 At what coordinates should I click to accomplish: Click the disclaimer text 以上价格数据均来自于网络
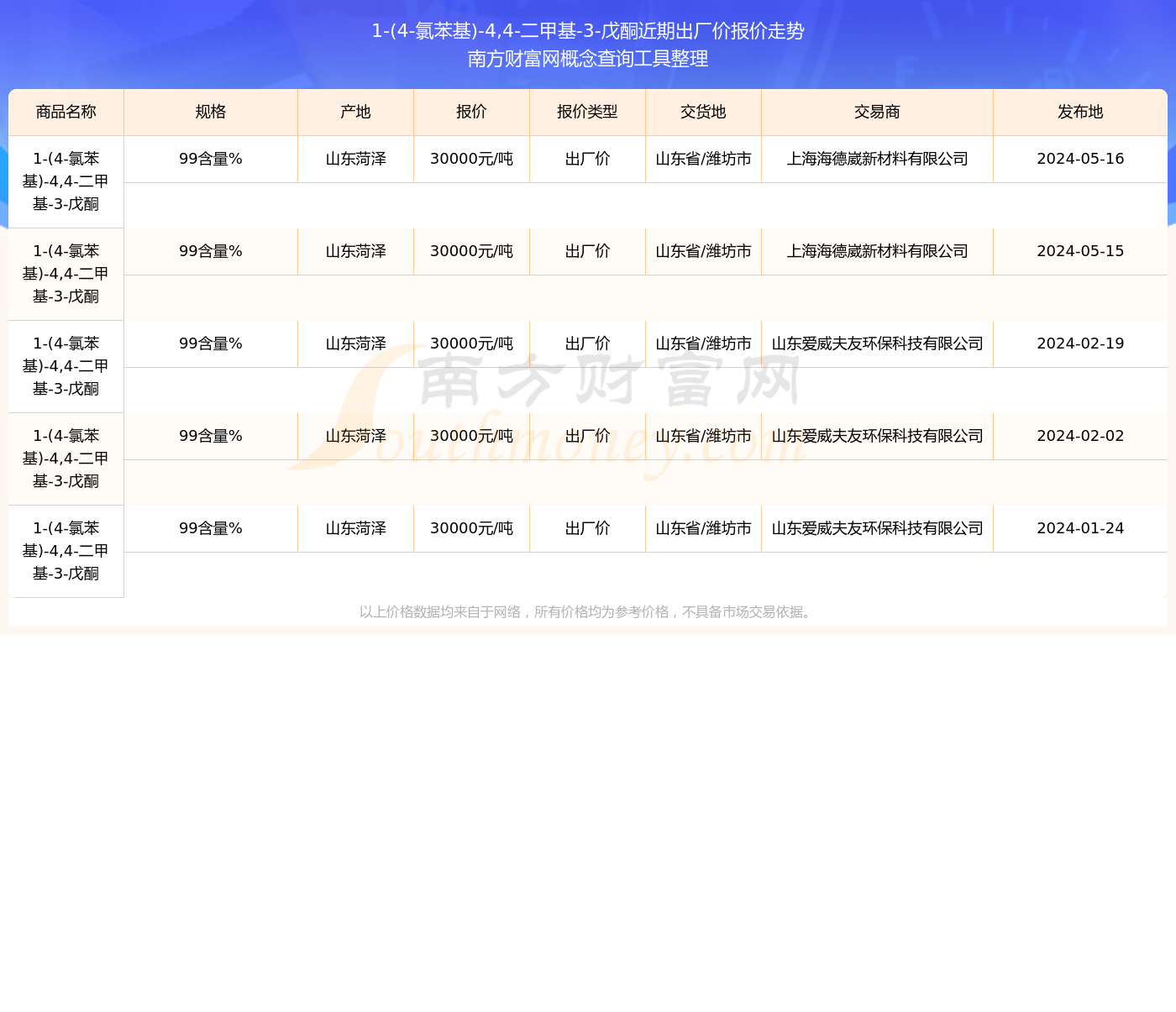(x=440, y=612)
